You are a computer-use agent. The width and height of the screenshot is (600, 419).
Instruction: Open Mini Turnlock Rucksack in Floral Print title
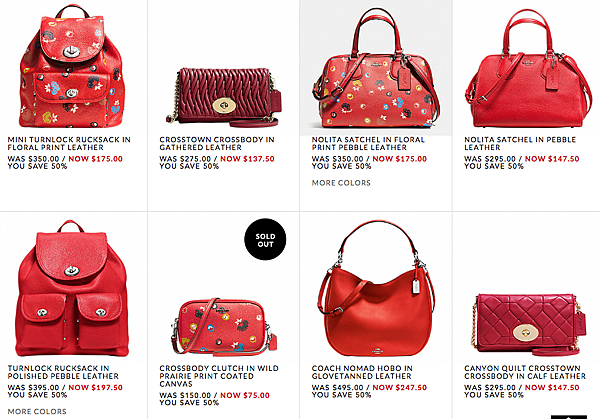pyautogui.click(x=69, y=143)
